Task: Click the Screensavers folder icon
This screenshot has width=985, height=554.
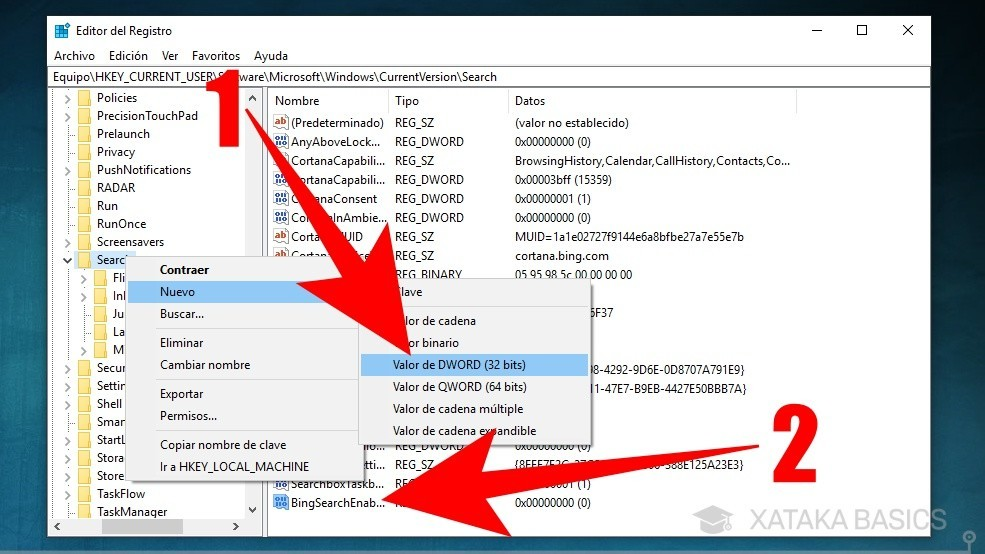Action: click(84, 242)
